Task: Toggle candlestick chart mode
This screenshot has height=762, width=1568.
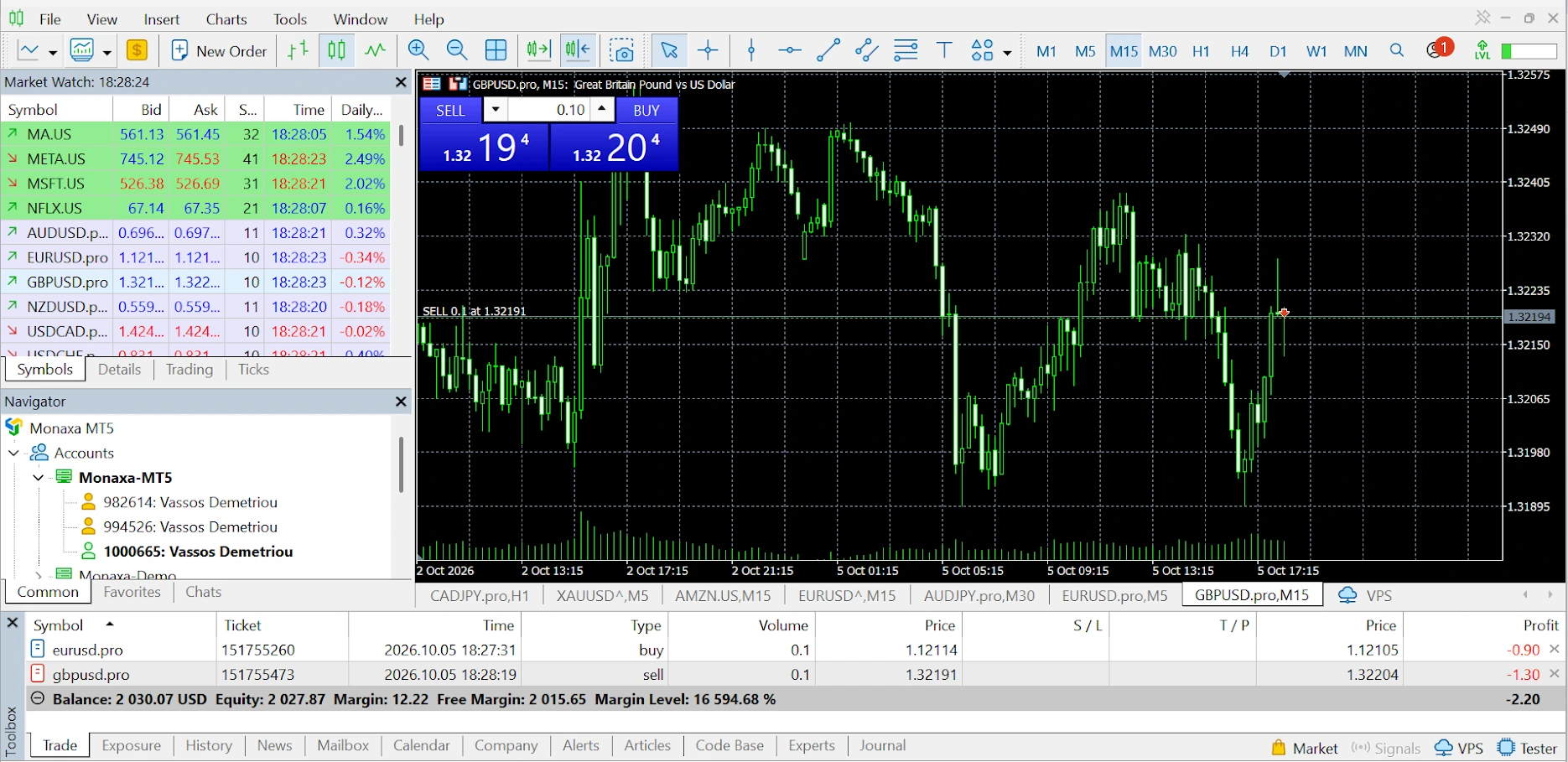Action: [x=336, y=50]
